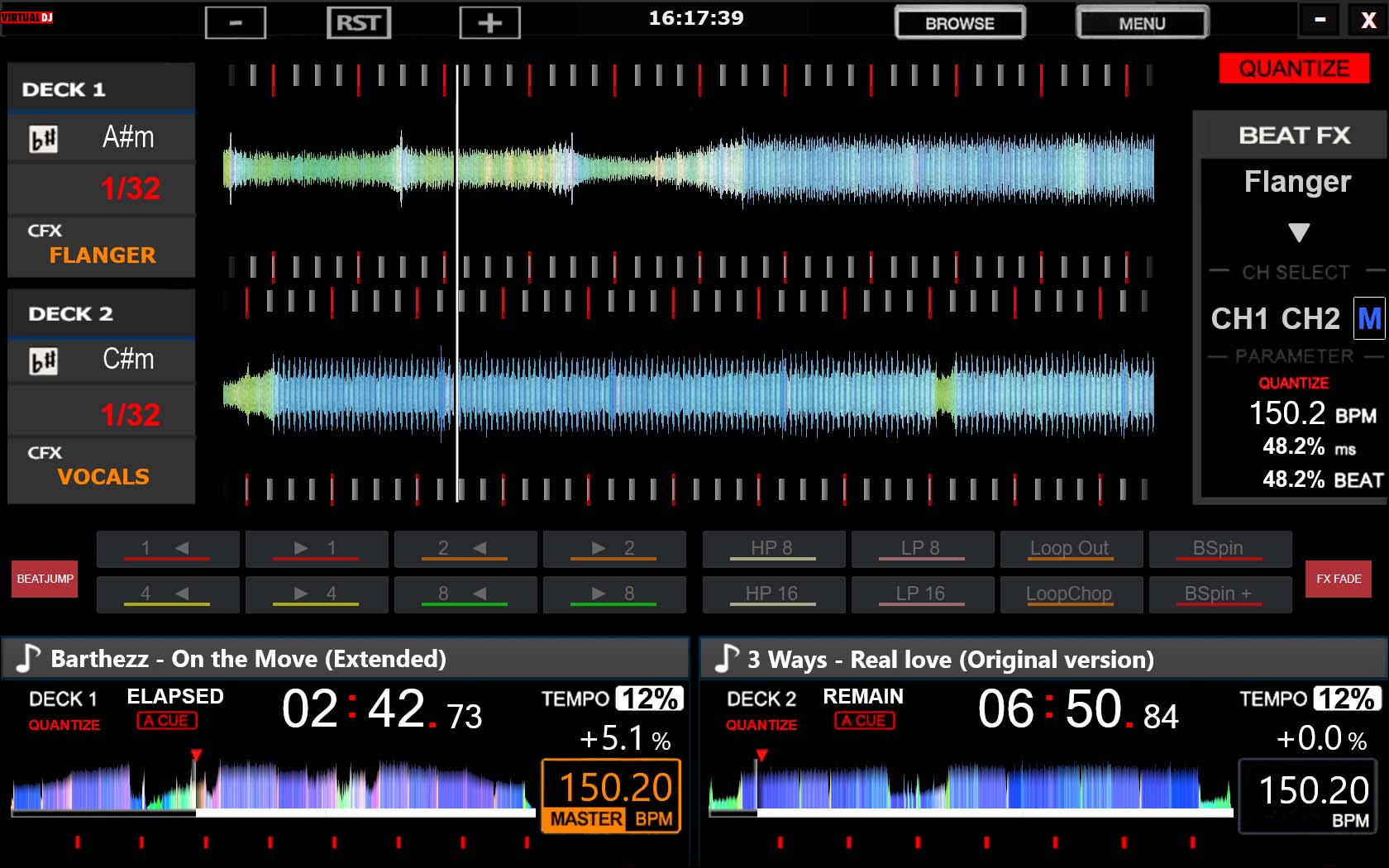Select the DECK 2 header

coord(102,313)
